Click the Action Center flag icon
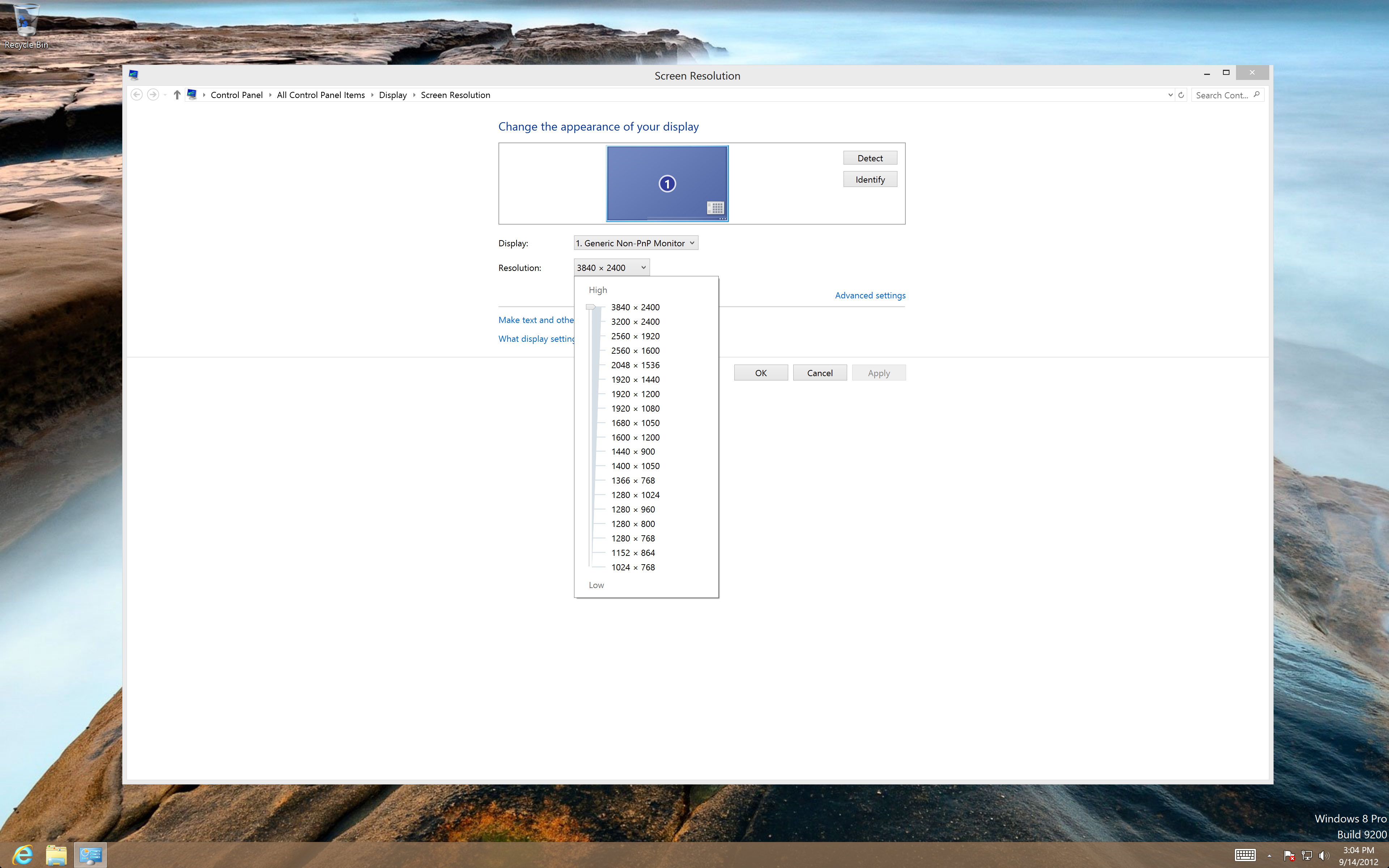 (x=1288, y=856)
